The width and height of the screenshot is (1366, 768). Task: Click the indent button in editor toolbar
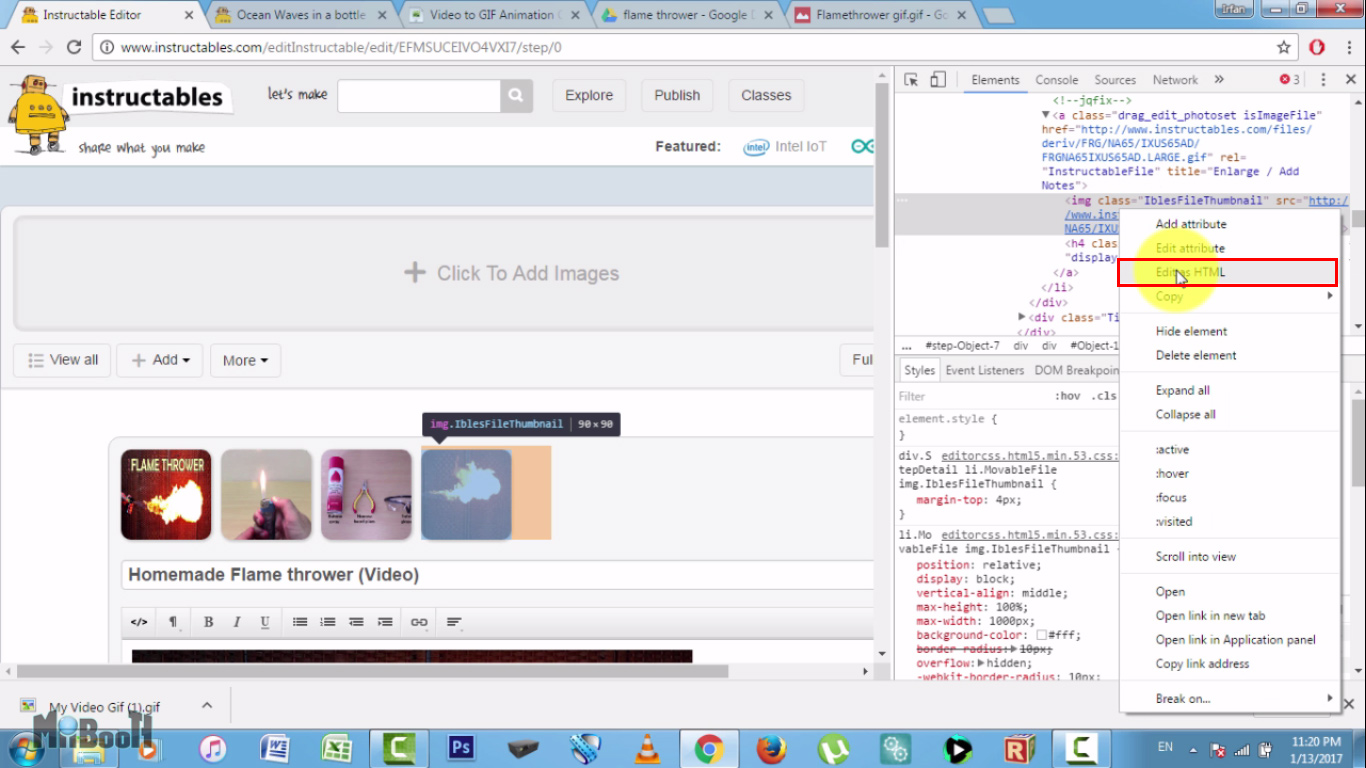coord(385,622)
